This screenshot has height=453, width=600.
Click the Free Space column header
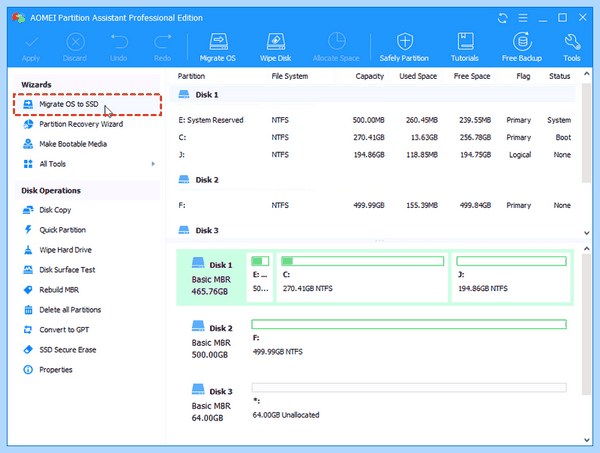[x=472, y=76]
